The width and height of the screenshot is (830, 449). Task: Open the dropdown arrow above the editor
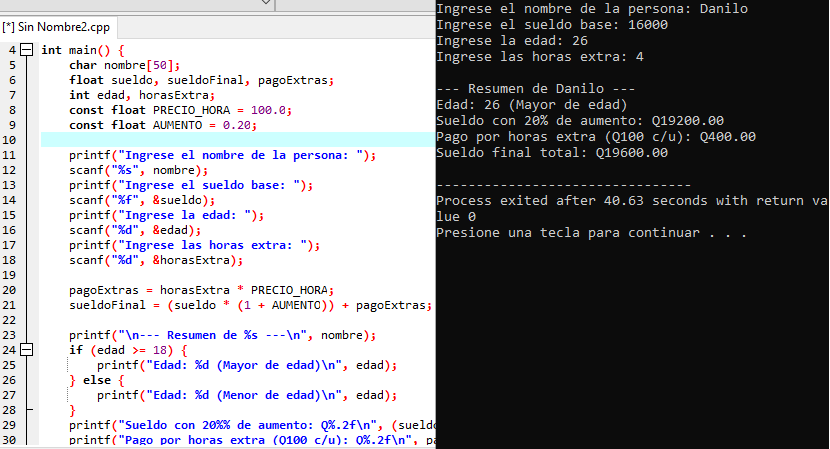tap(266, 4)
